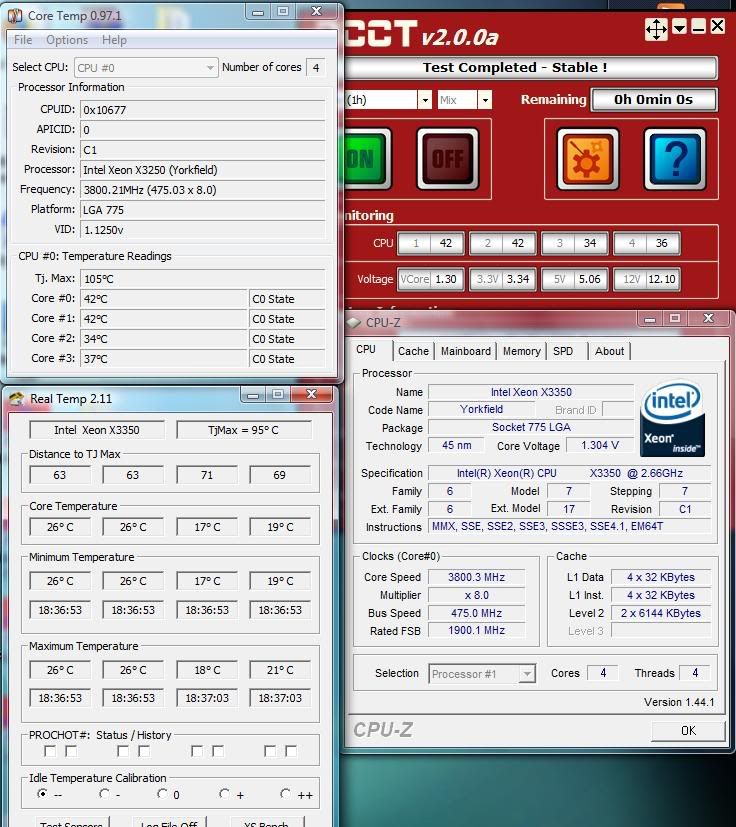This screenshot has height=827, width=736.
Task: Open OCCT help via the blue question mark
Action: [x=675, y=159]
